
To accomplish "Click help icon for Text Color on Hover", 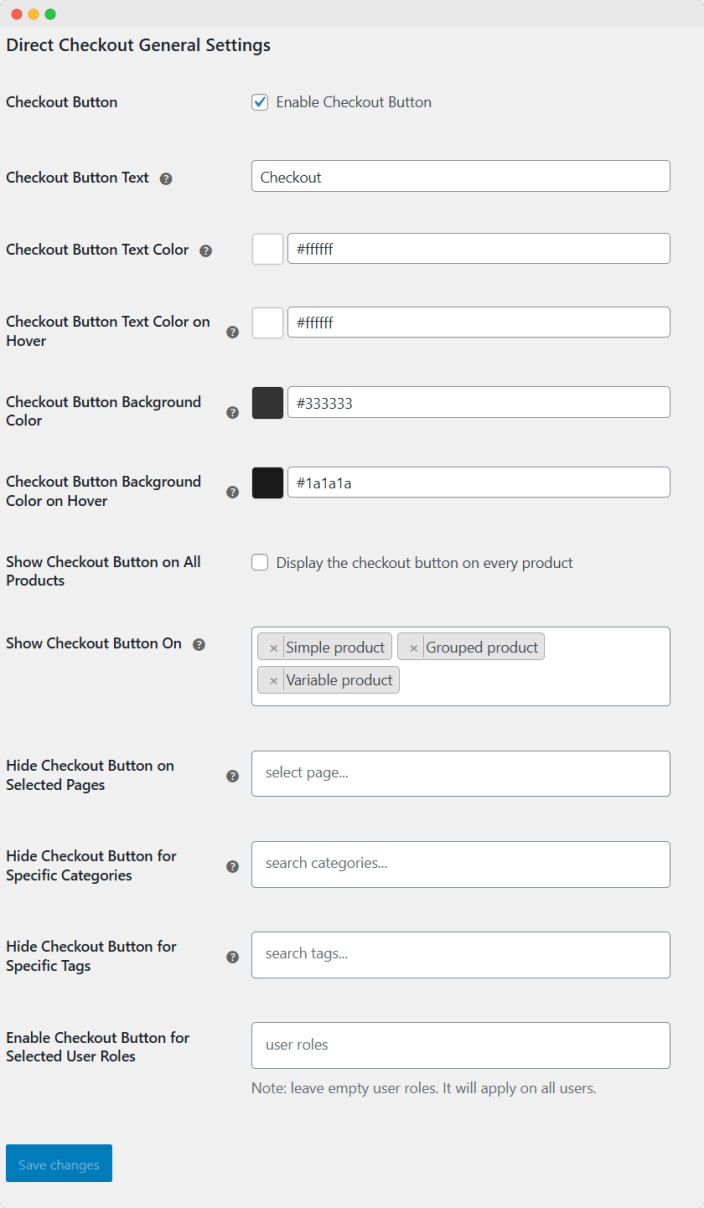I will pyautogui.click(x=233, y=332).
